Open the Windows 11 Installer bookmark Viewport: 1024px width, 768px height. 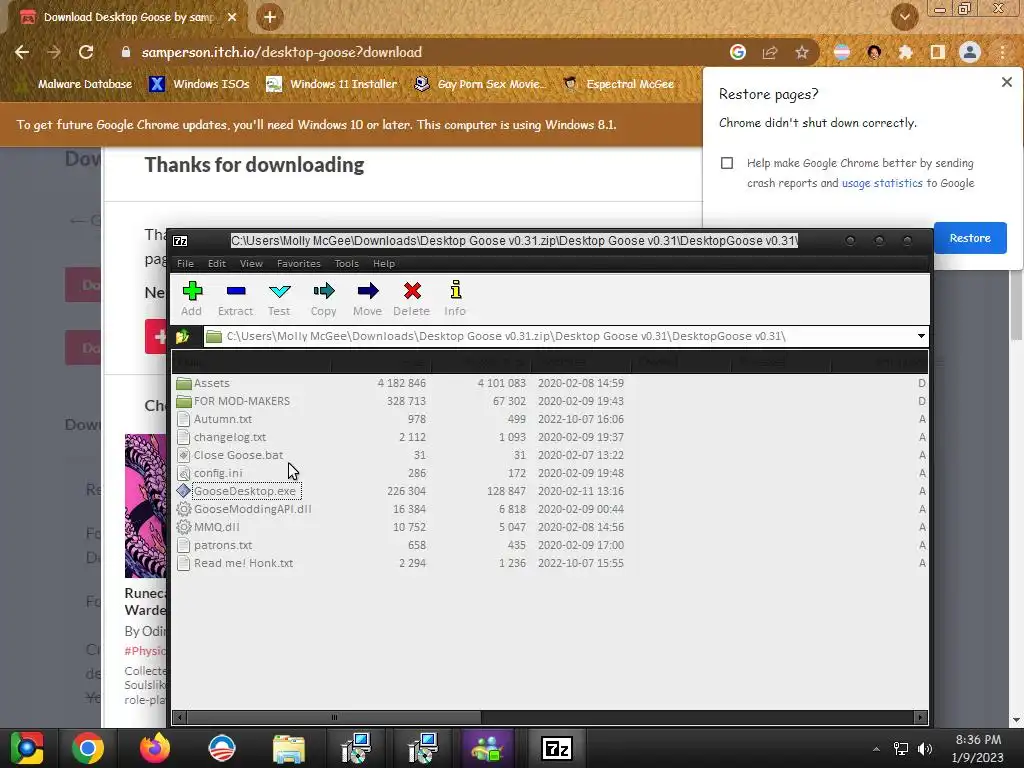(332, 84)
